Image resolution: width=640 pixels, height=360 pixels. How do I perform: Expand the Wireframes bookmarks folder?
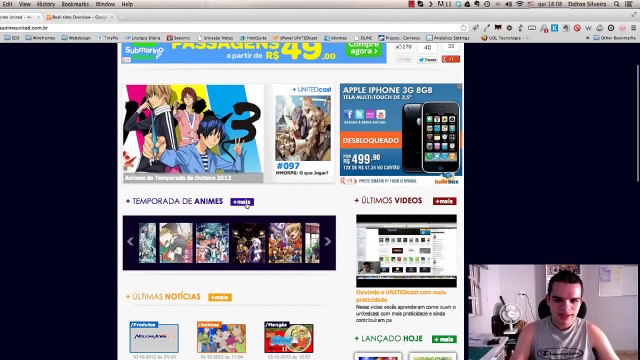point(40,38)
